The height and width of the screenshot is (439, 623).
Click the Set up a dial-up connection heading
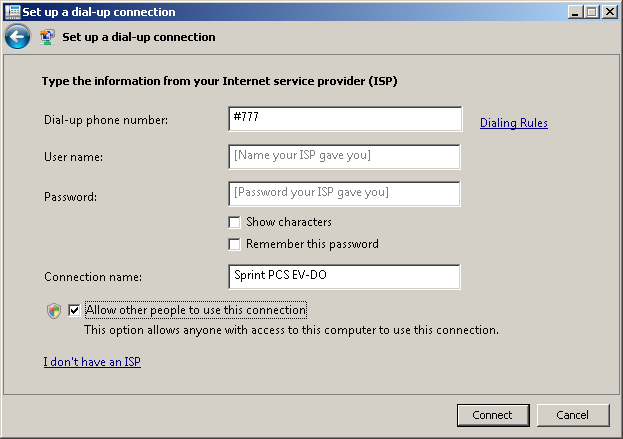pos(139,37)
